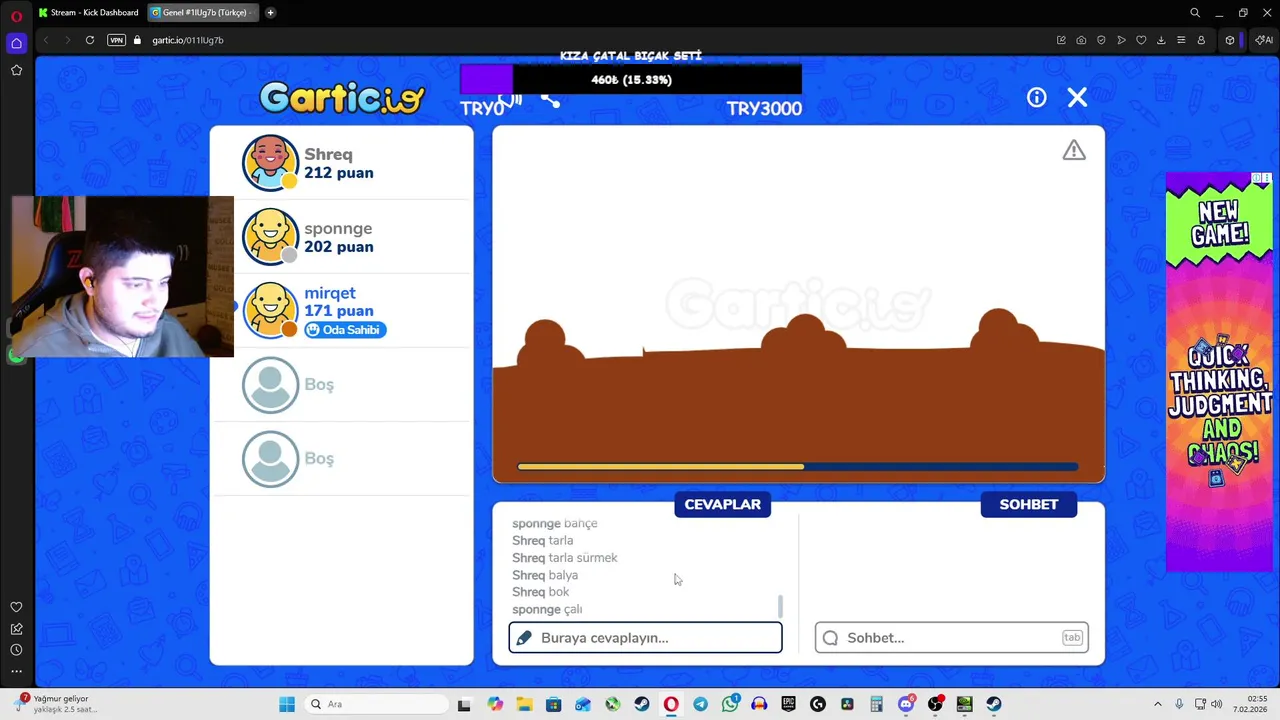Open Opera sidebar bookmarks star
The image size is (1280, 720).
click(16, 70)
